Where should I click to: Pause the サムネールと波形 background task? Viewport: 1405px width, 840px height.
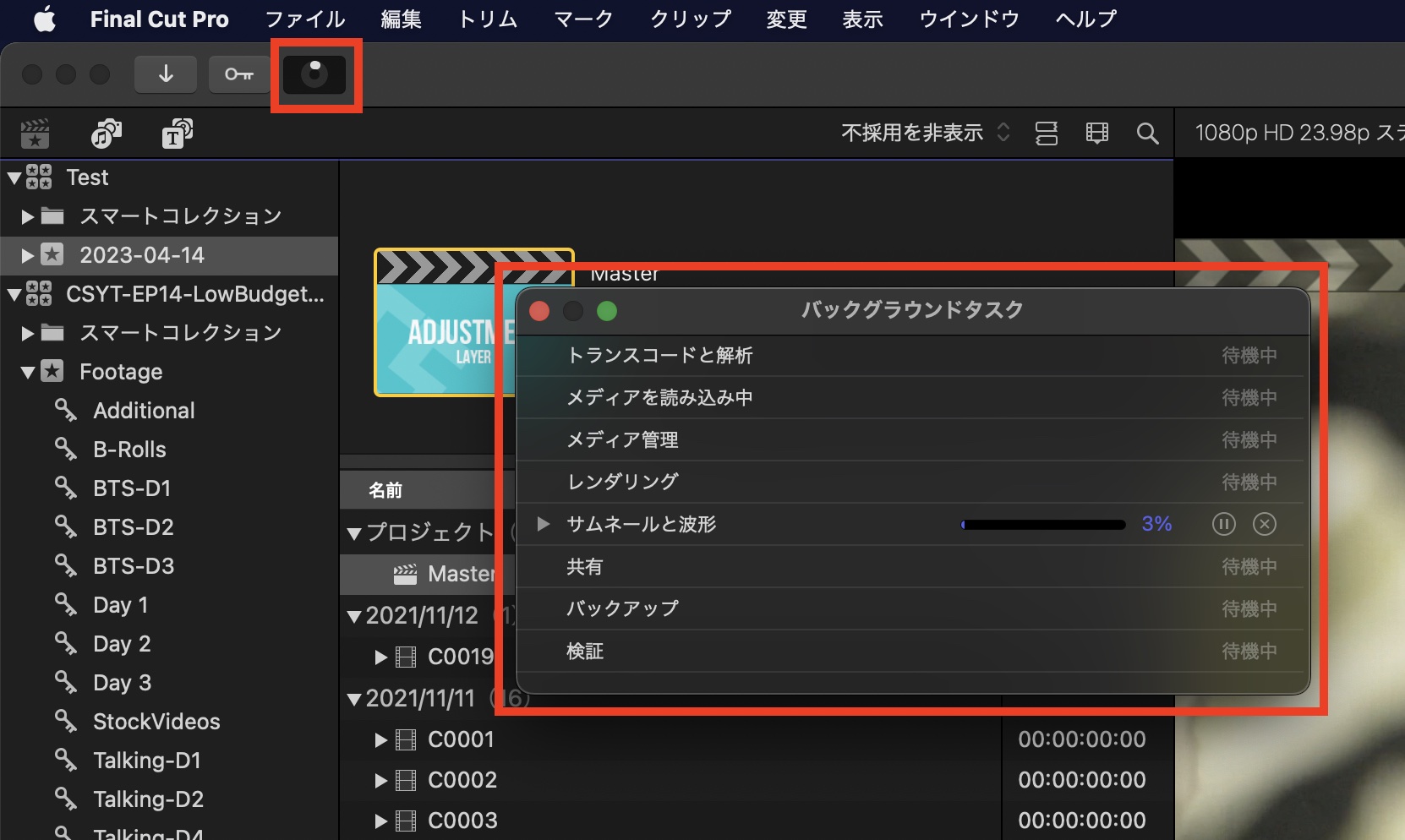[1223, 524]
